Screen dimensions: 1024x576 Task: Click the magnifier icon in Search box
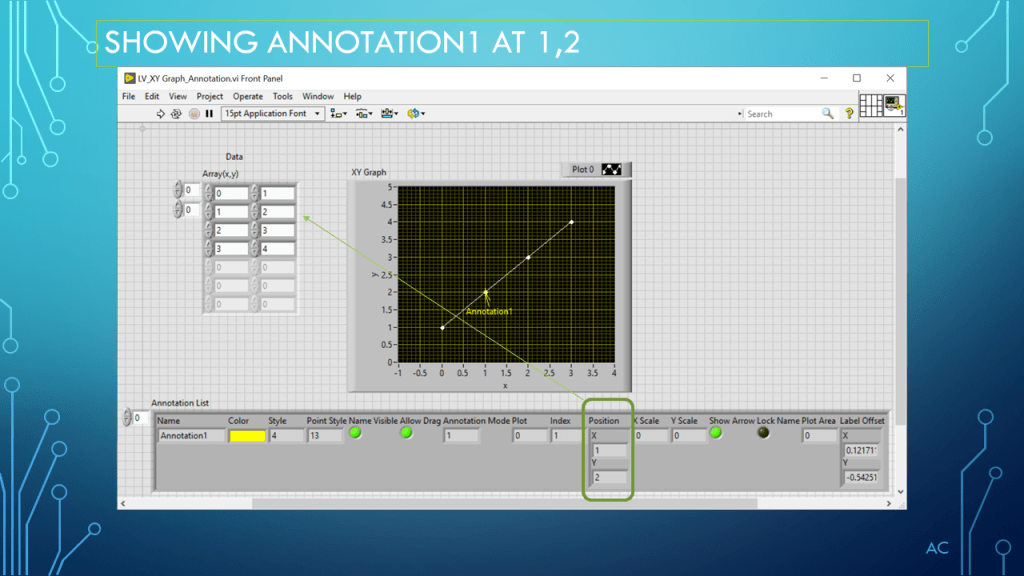point(827,114)
